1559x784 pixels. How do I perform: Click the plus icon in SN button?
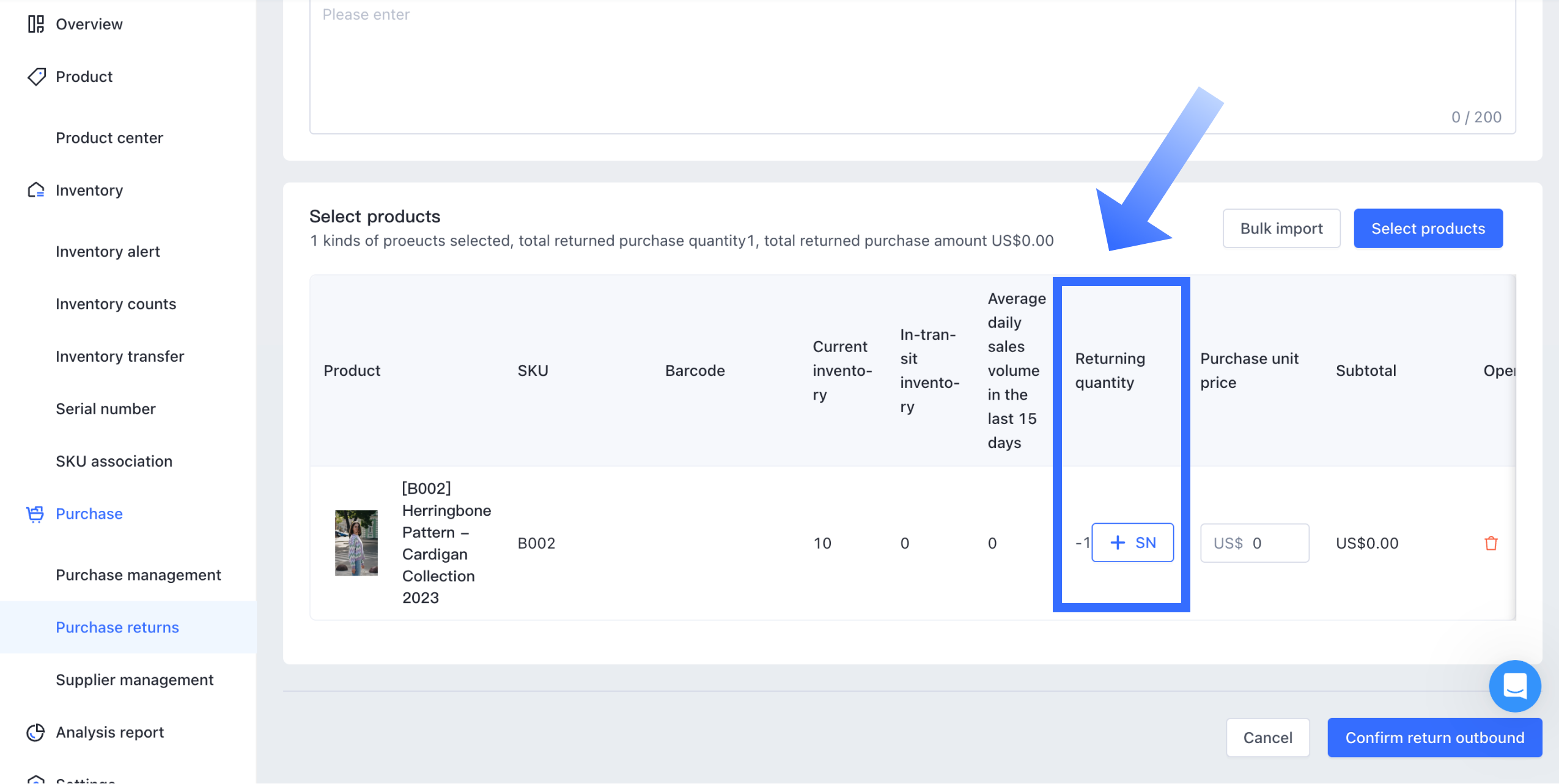point(1118,543)
